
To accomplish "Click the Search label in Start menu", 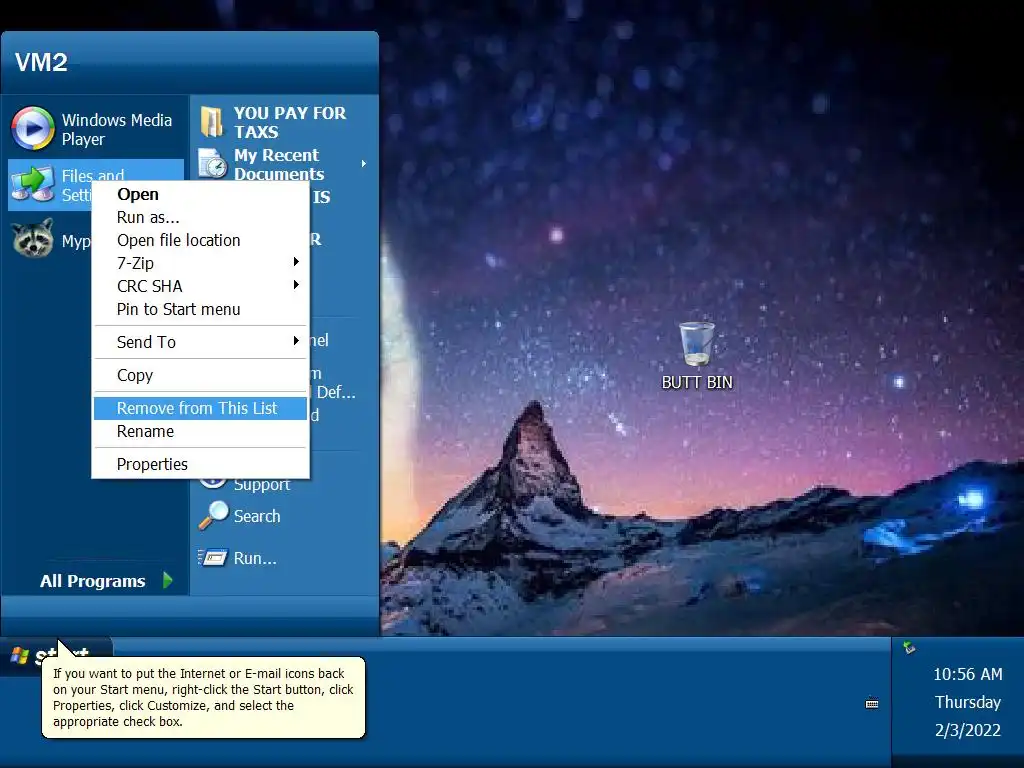I will [257, 517].
